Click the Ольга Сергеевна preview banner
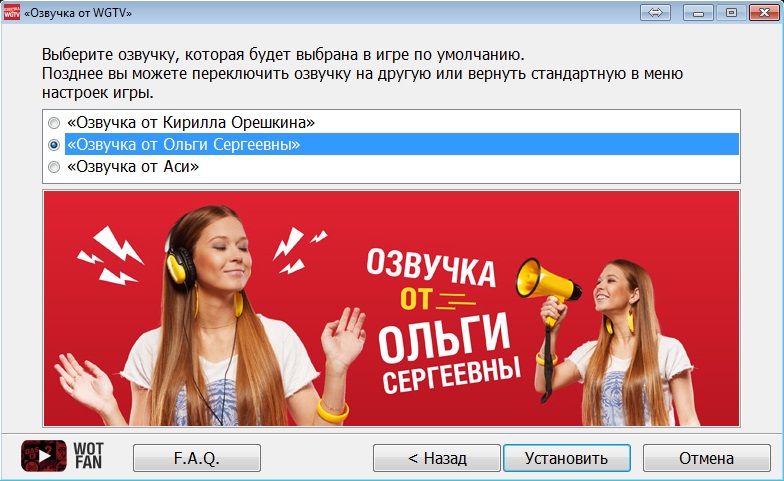The image size is (784, 481). (x=392, y=308)
